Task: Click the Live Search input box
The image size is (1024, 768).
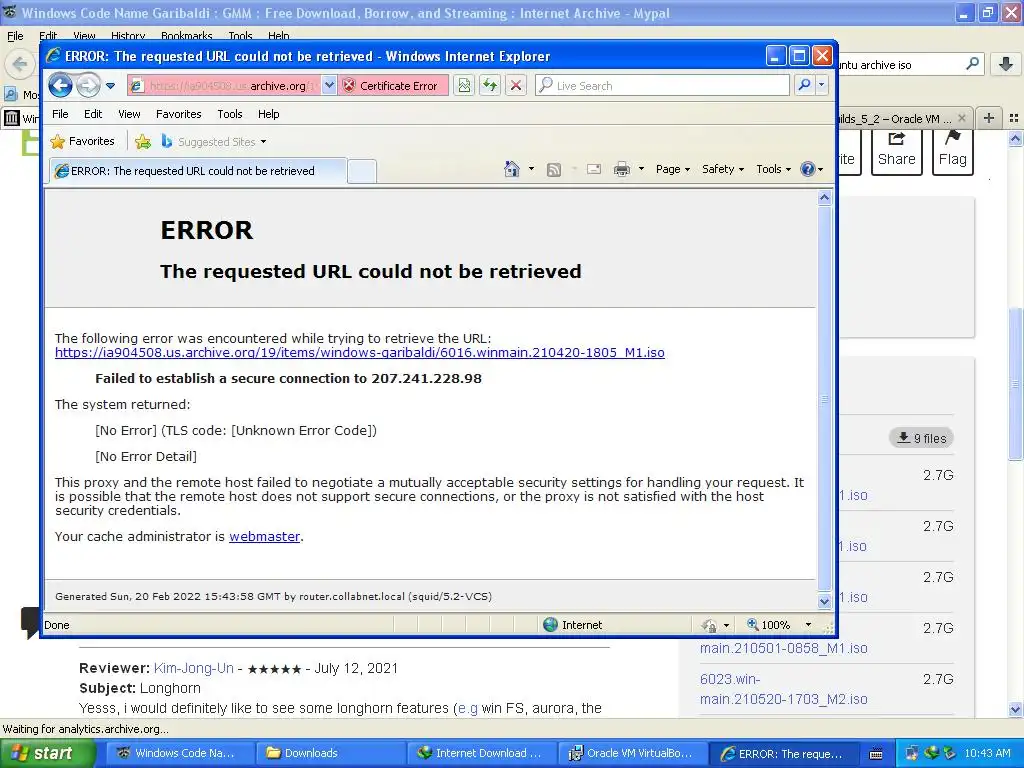Action: [x=662, y=86]
